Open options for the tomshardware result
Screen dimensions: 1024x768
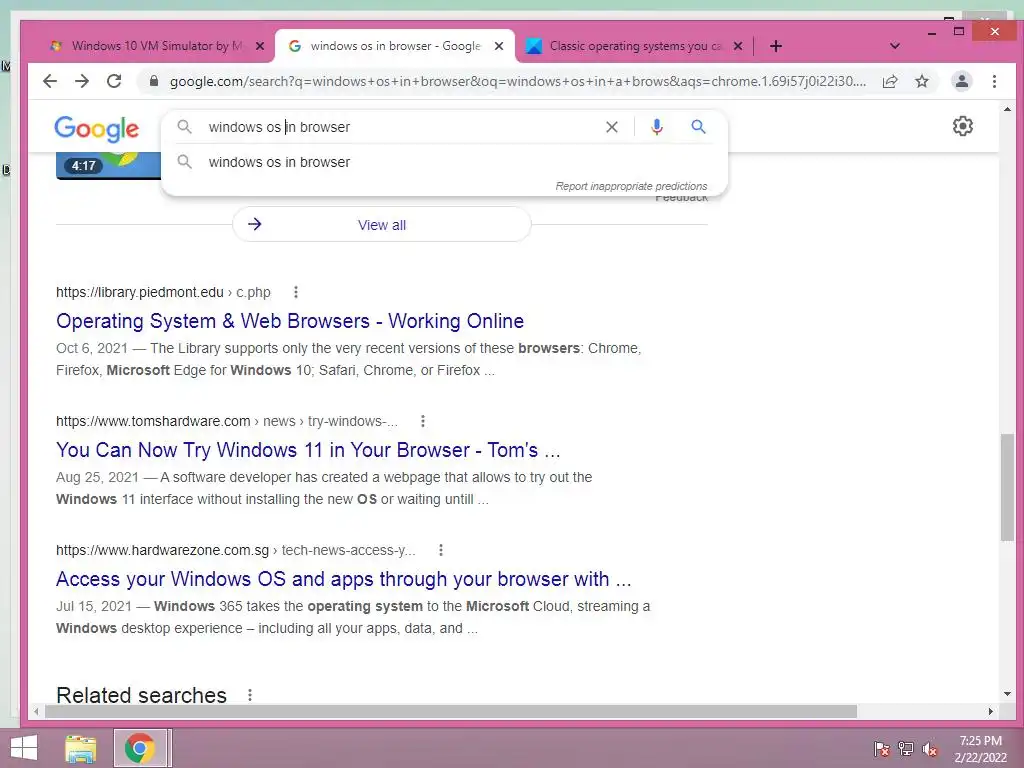tap(423, 421)
